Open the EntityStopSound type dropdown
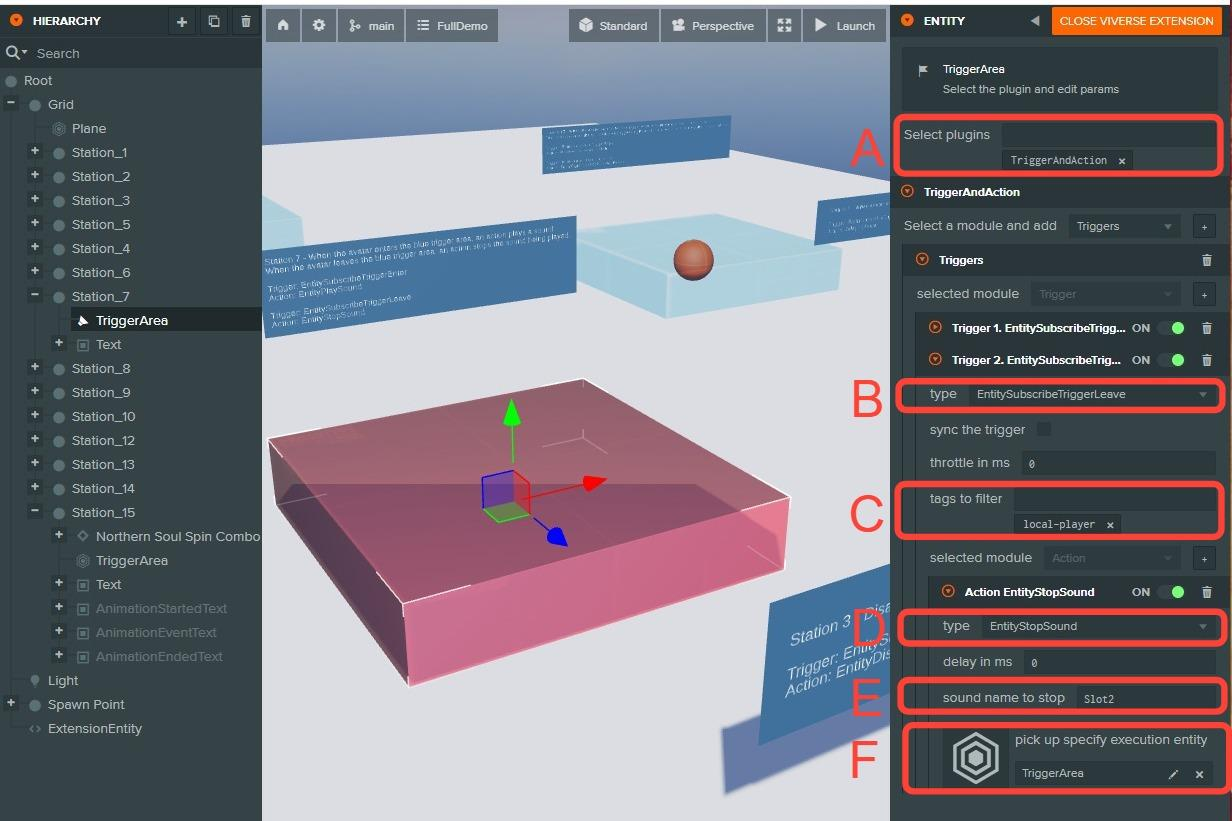1232x821 pixels. [x=1097, y=627]
